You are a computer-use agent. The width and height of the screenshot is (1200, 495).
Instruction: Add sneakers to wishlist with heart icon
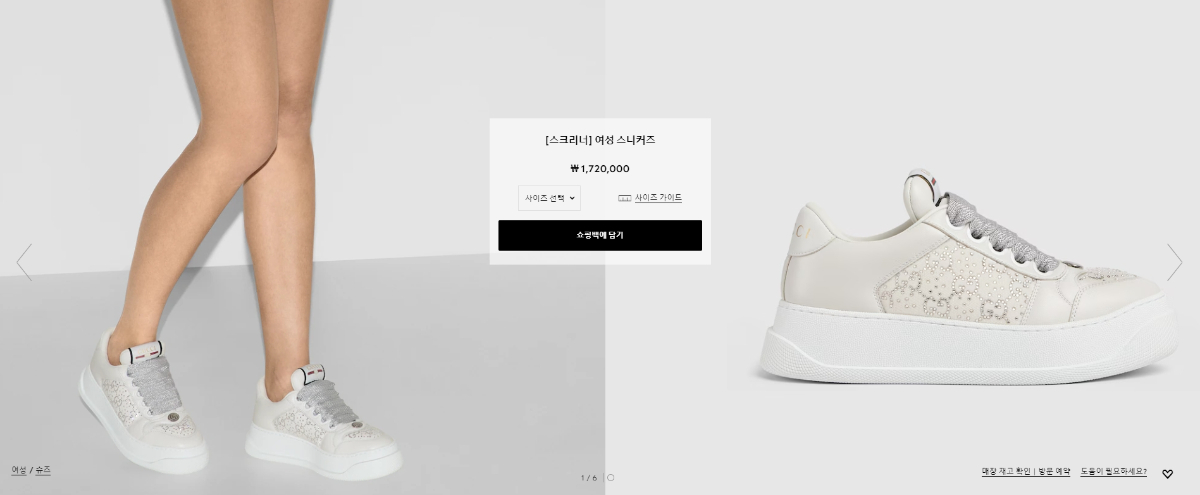click(x=1167, y=474)
